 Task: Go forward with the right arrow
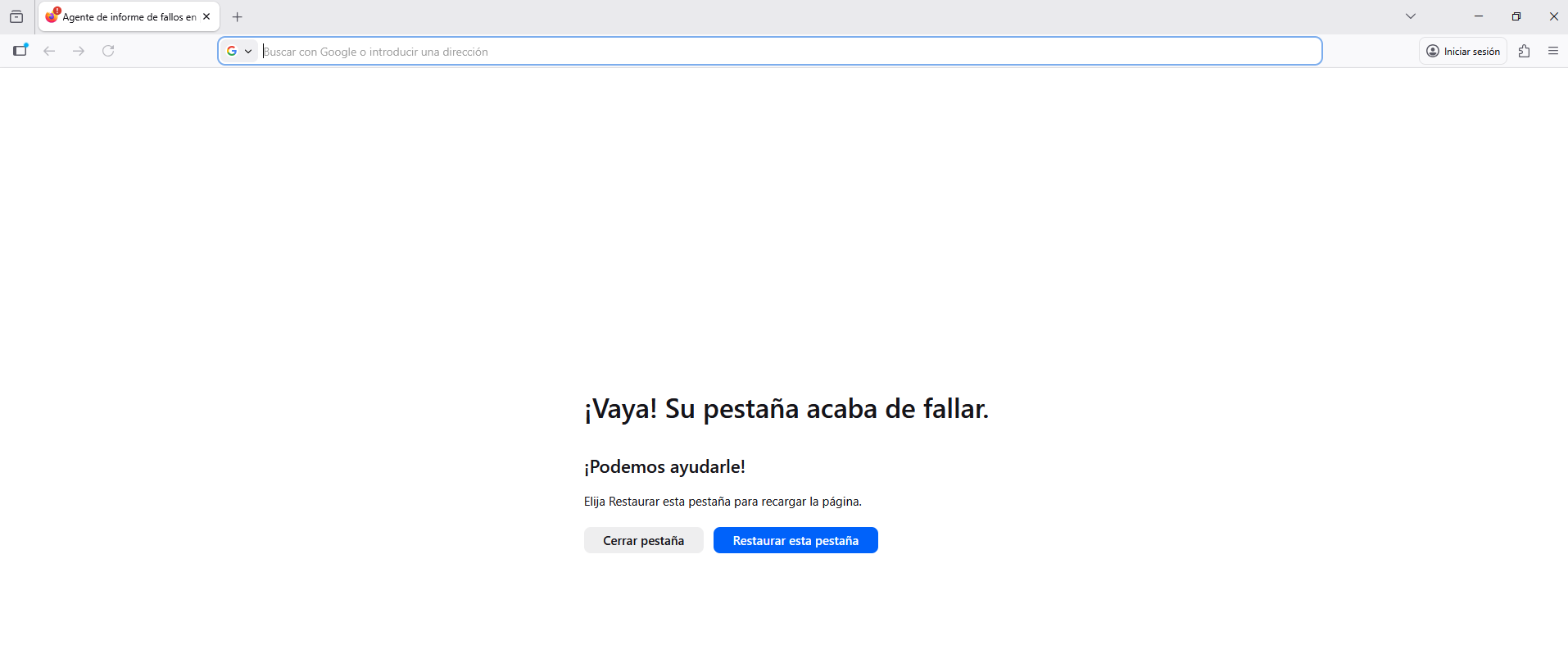[x=79, y=51]
